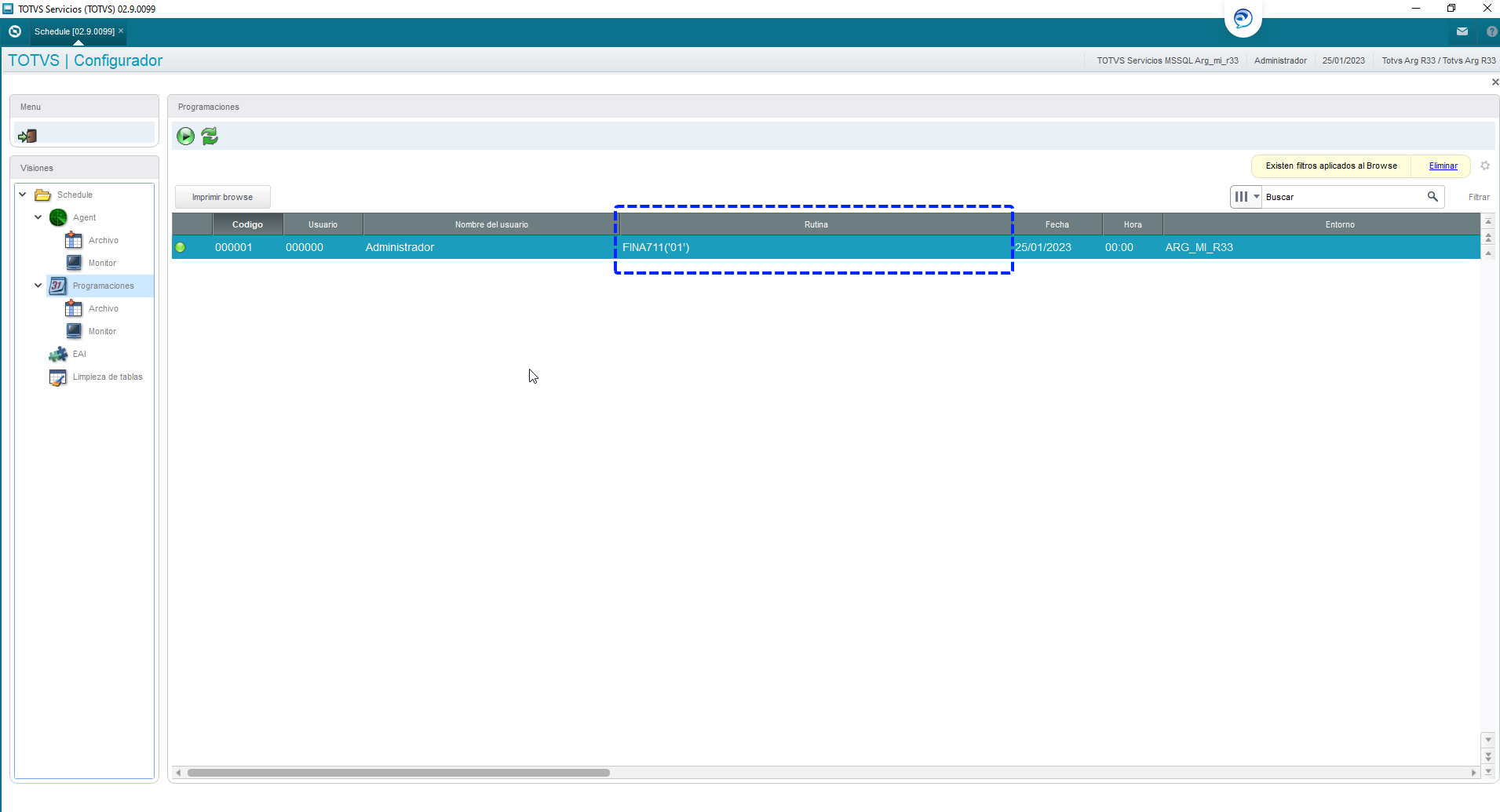Click the search magnifier icon

1432,197
